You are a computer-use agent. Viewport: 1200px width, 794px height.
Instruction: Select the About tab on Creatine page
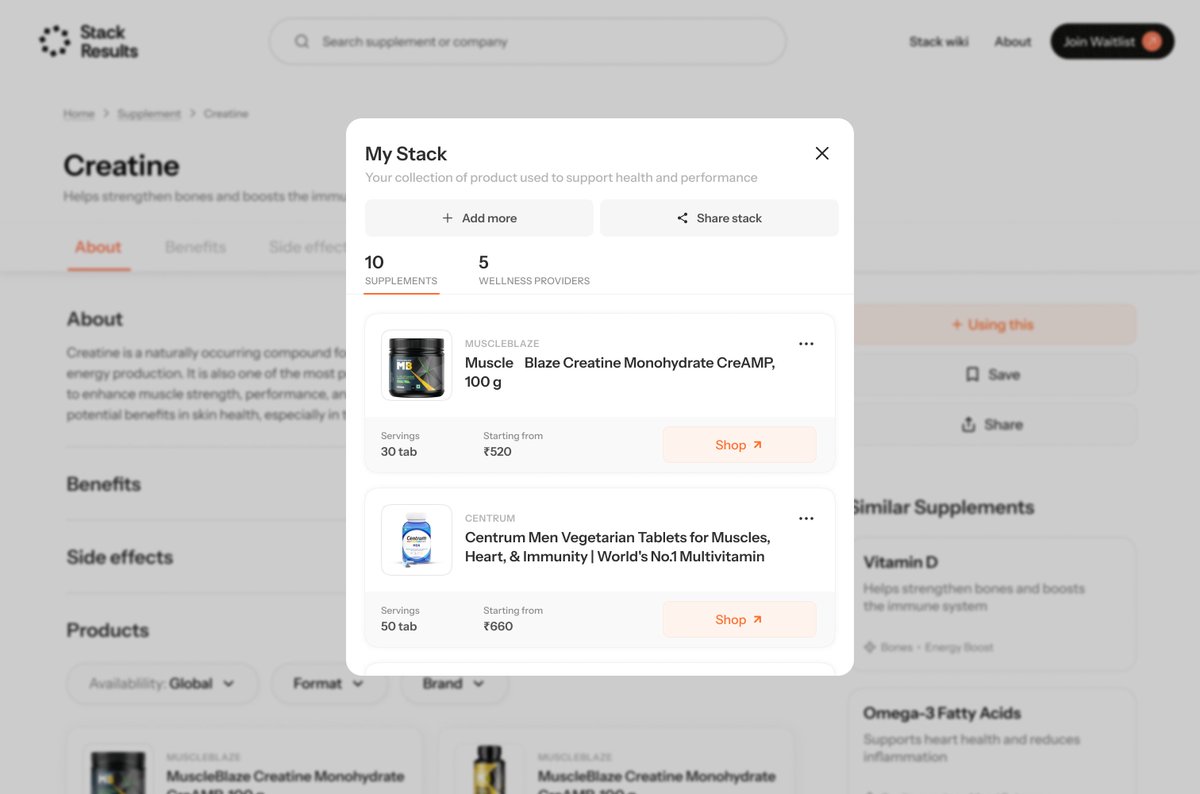pyautogui.click(x=98, y=247)
